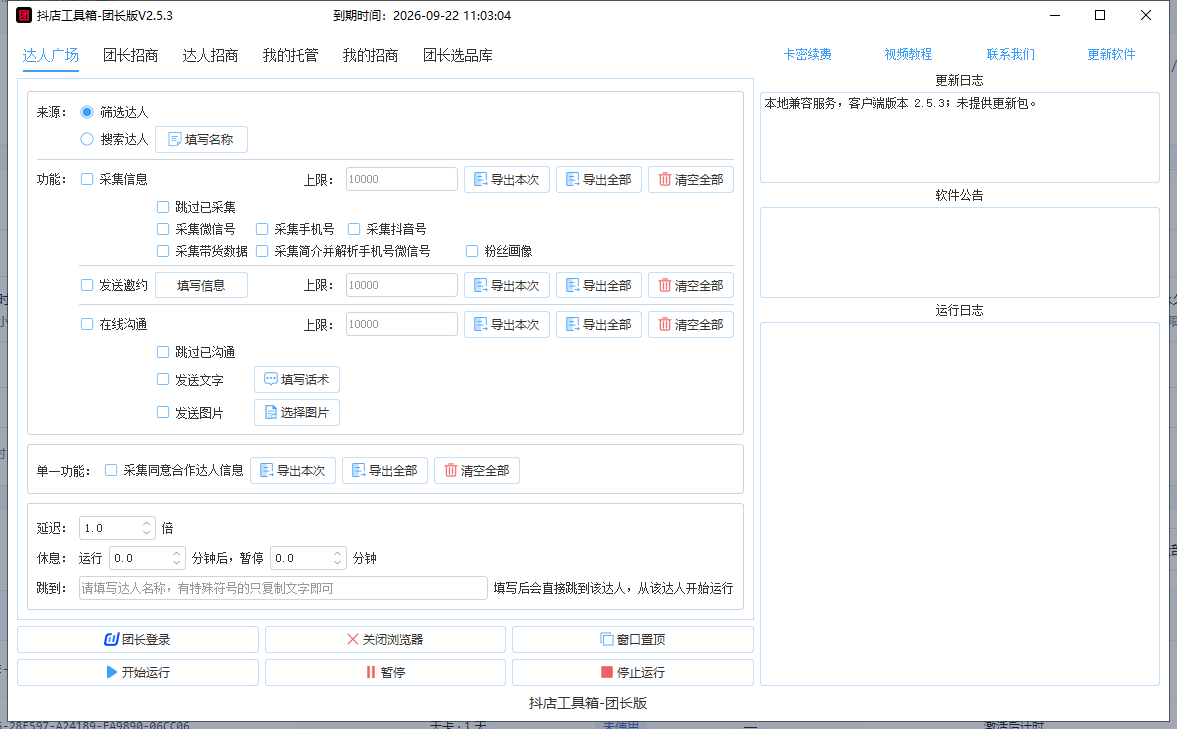Click 导出全部 in the 单一功能 row
This screenshot has width=1177, height=729.
385,471
